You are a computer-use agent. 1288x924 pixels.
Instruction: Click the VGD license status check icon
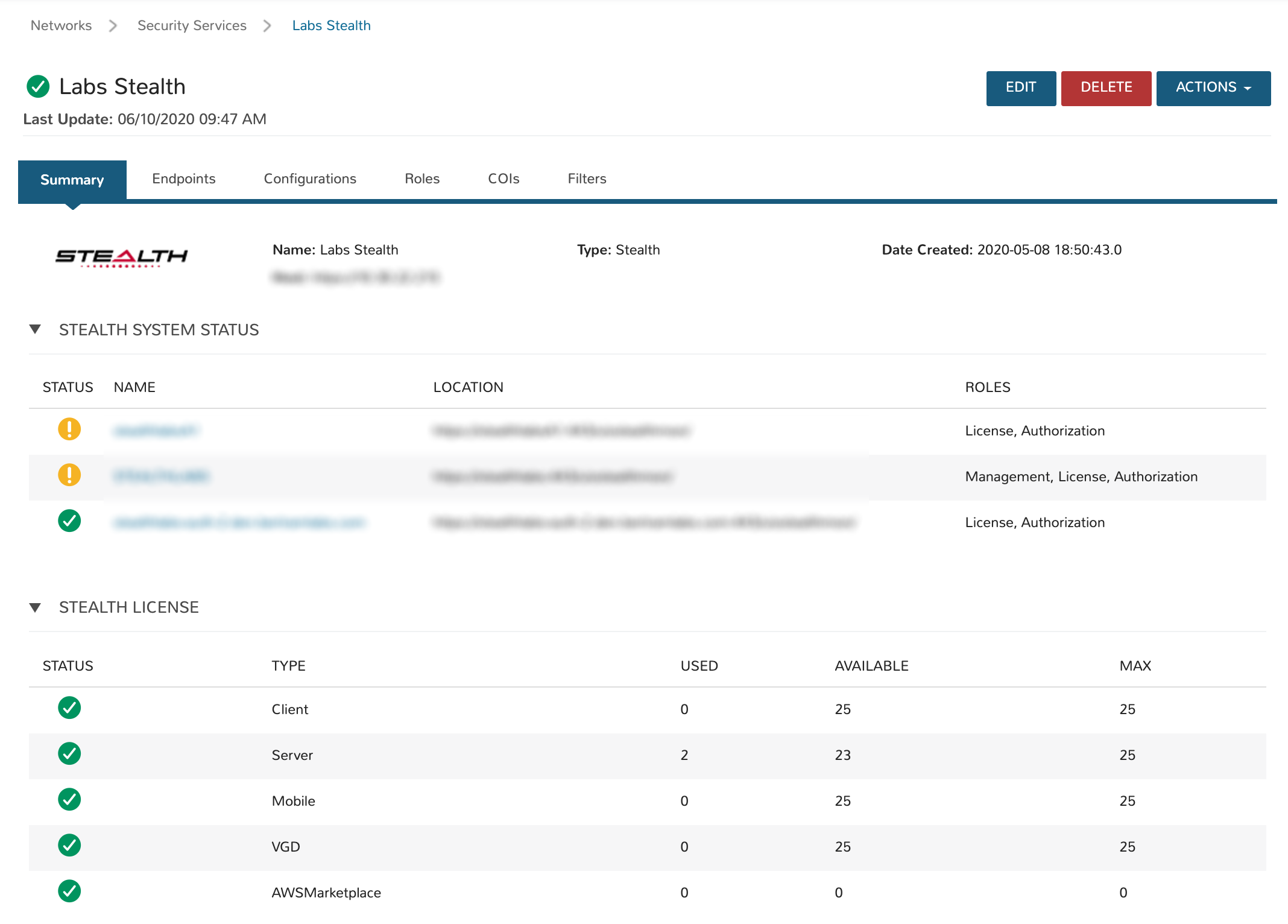[69, 846]
